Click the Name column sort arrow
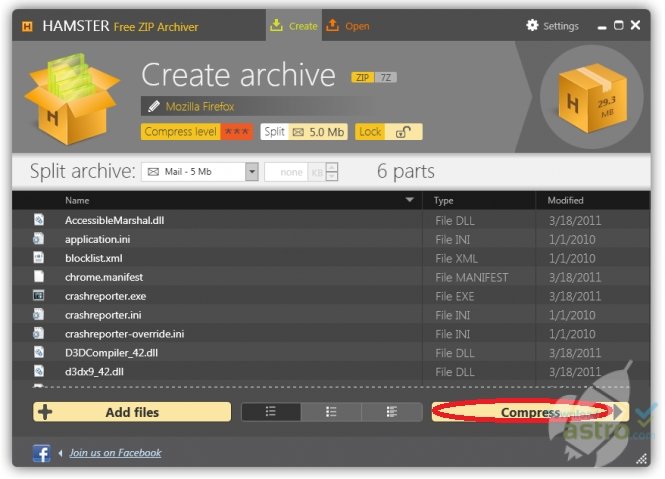The width and height of the screenshot is (665, 479). (x=409, y=201)
